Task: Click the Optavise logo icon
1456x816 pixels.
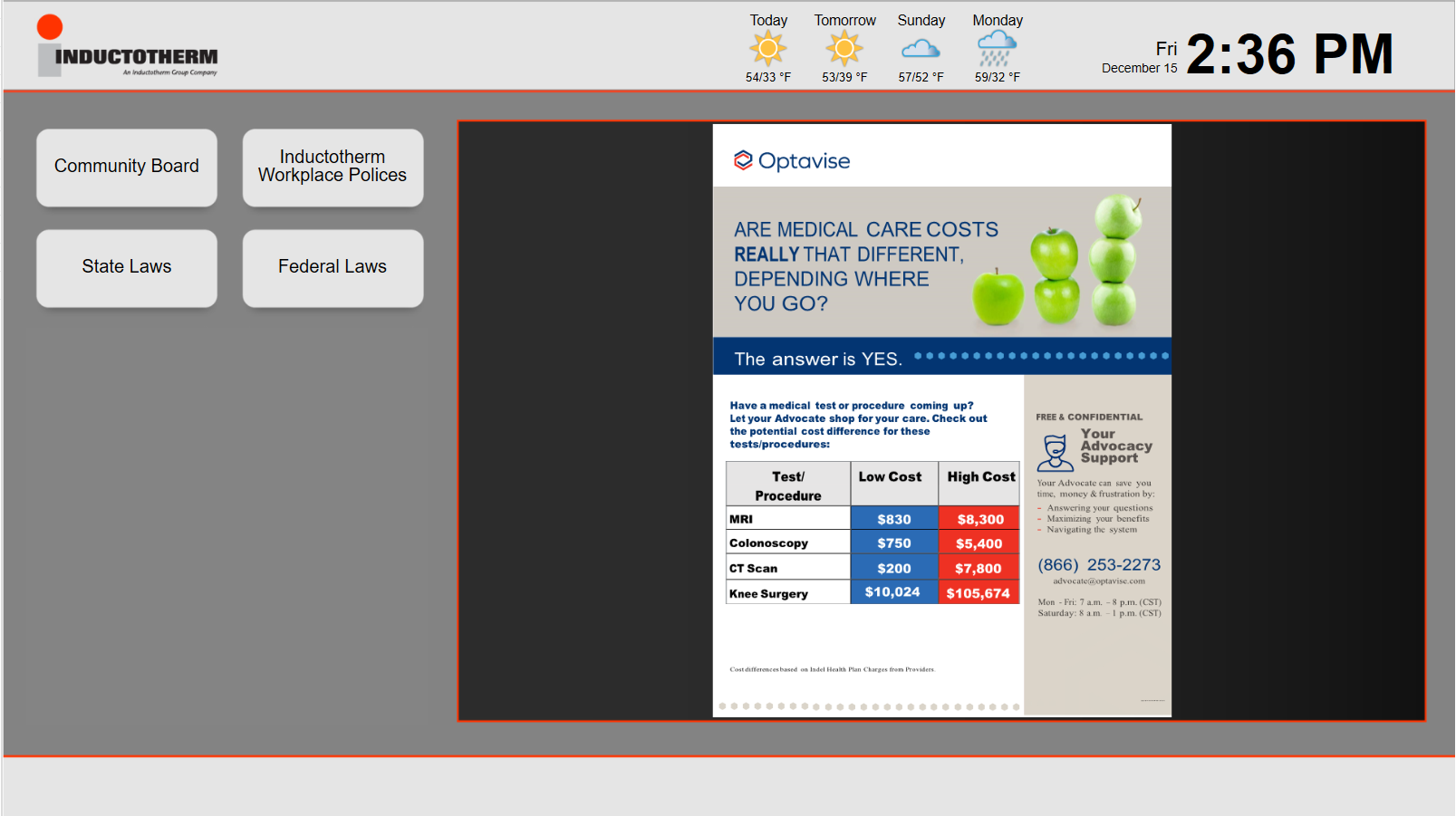Action: pos(743,161)
